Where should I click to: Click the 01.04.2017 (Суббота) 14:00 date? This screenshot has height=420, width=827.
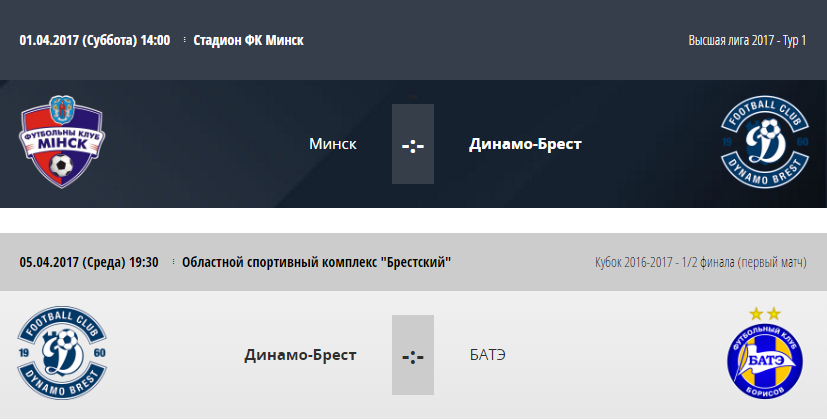[x=95, y=41]
